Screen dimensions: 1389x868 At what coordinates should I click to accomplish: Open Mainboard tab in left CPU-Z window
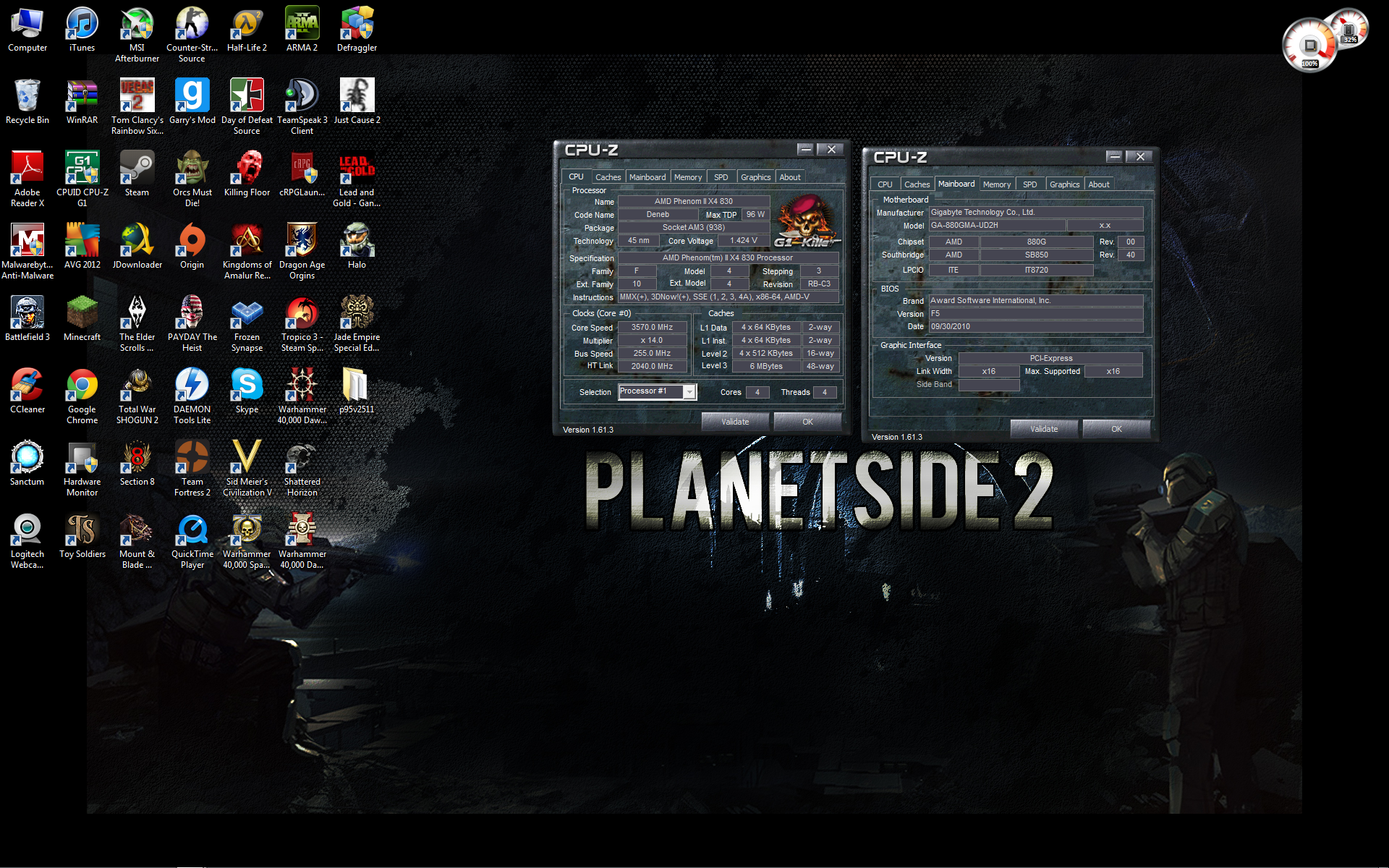pos(647,177)
